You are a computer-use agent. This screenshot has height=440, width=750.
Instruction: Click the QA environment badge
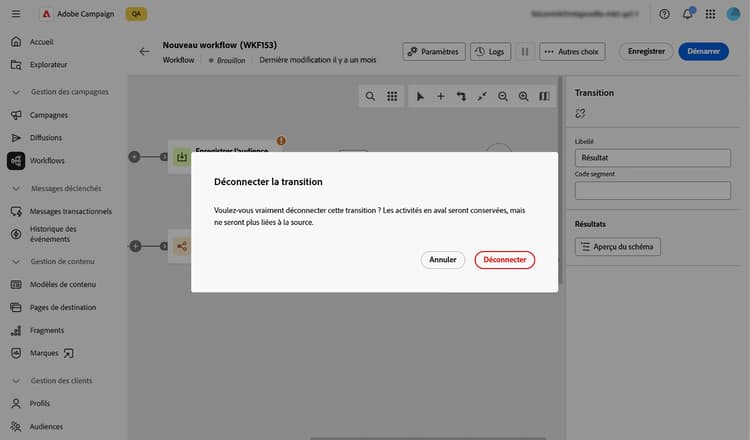(136, 14)
